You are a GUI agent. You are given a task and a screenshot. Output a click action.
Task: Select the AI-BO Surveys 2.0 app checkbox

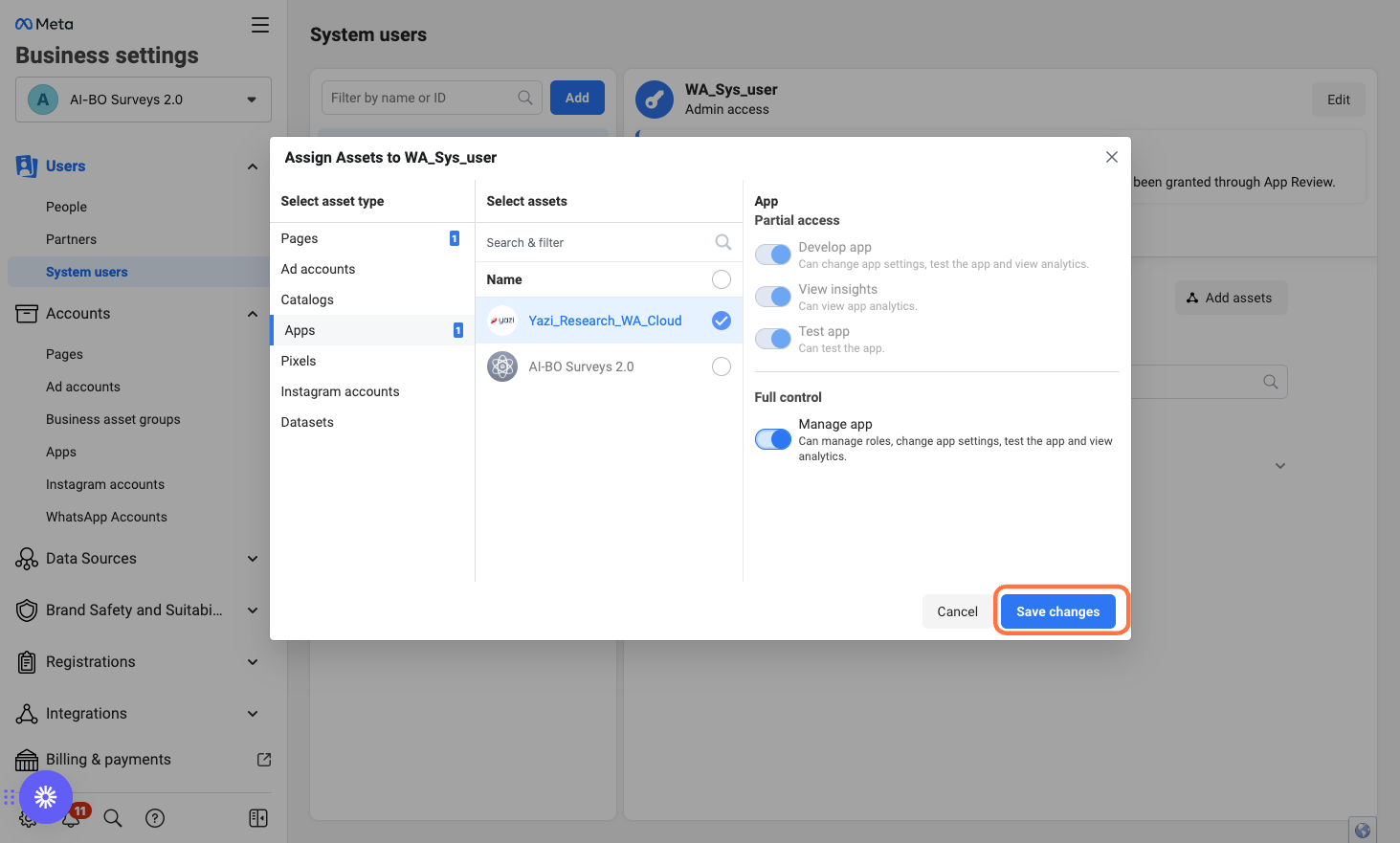click(x=722, y=366)
